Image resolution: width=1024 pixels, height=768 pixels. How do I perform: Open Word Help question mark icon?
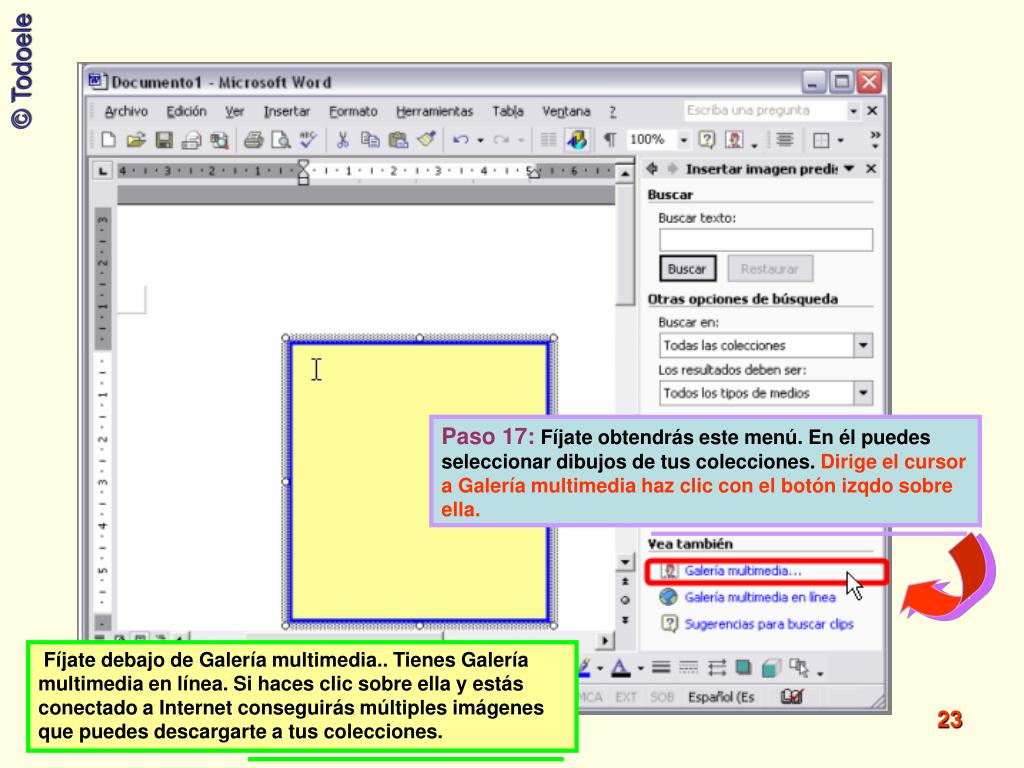707,140
